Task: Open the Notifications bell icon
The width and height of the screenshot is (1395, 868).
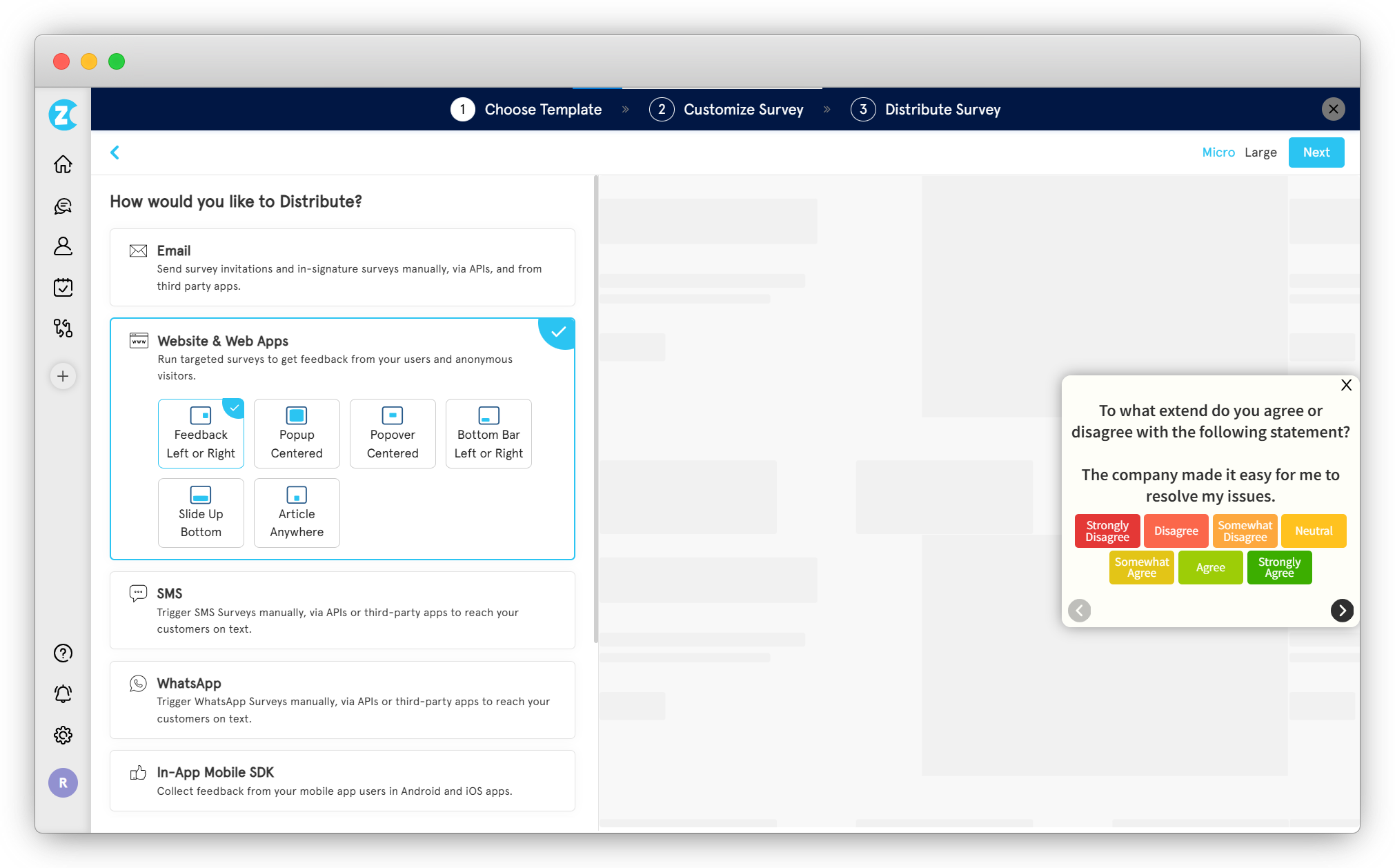Action: click(x=63, y=693)
